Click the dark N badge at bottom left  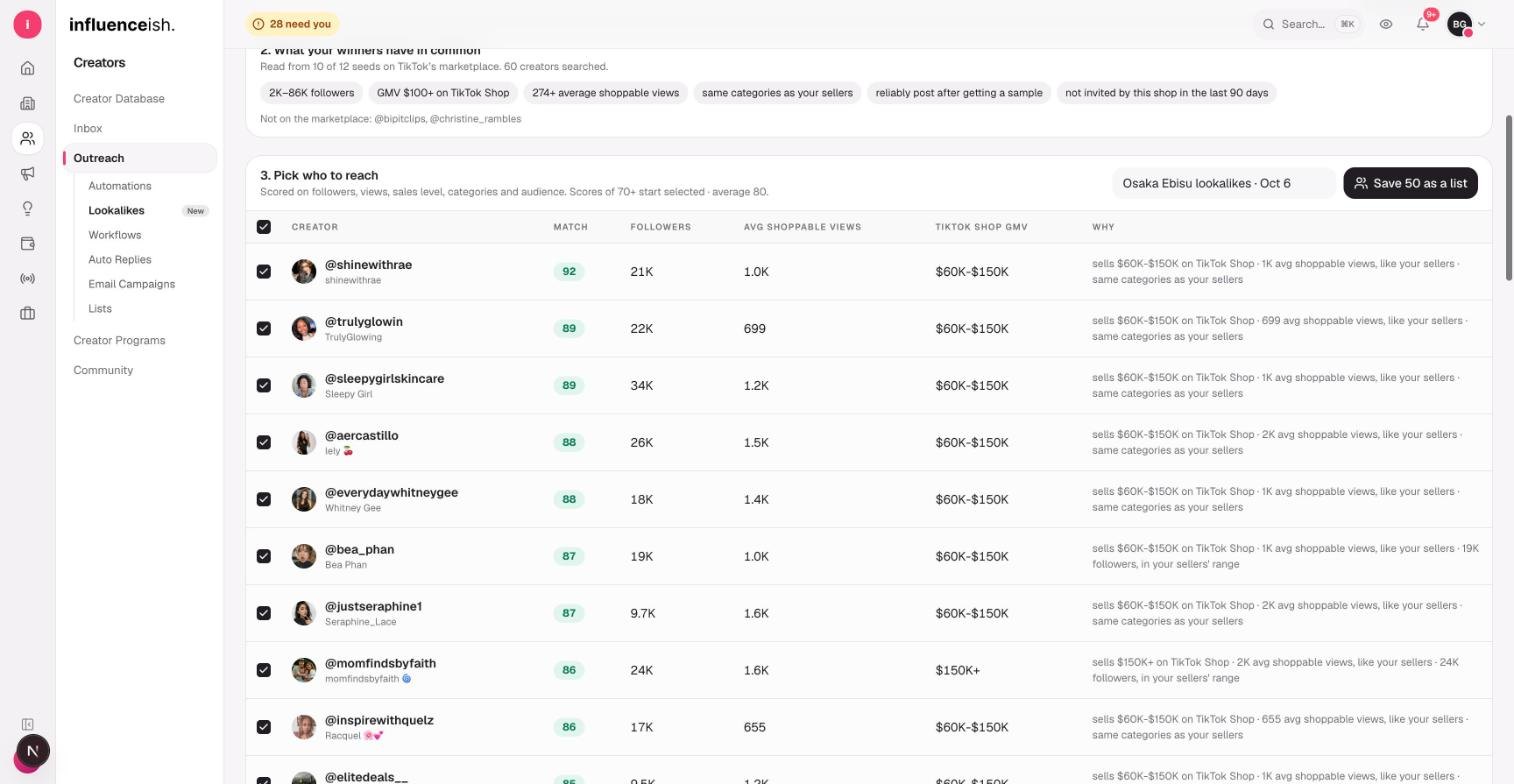(x=33, y=750)
